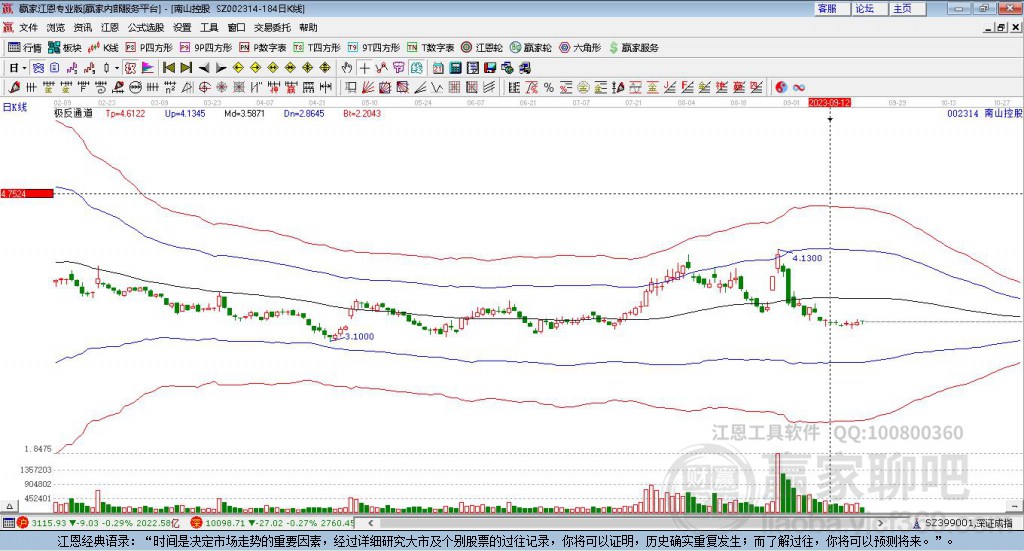
Task: Open the 江恩轮 Gann wheel
Action: [x=482, y=48]
